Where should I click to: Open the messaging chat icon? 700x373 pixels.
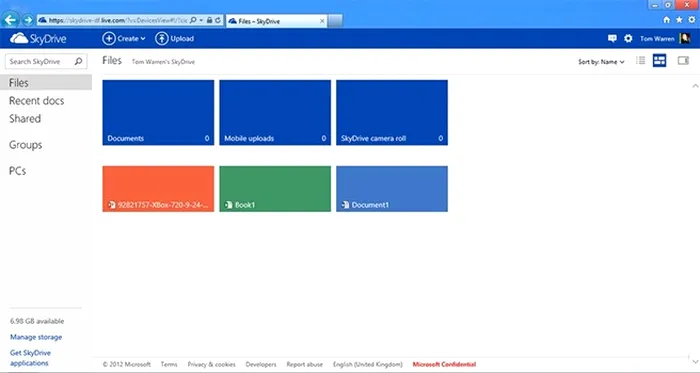(x=612, y=38)
